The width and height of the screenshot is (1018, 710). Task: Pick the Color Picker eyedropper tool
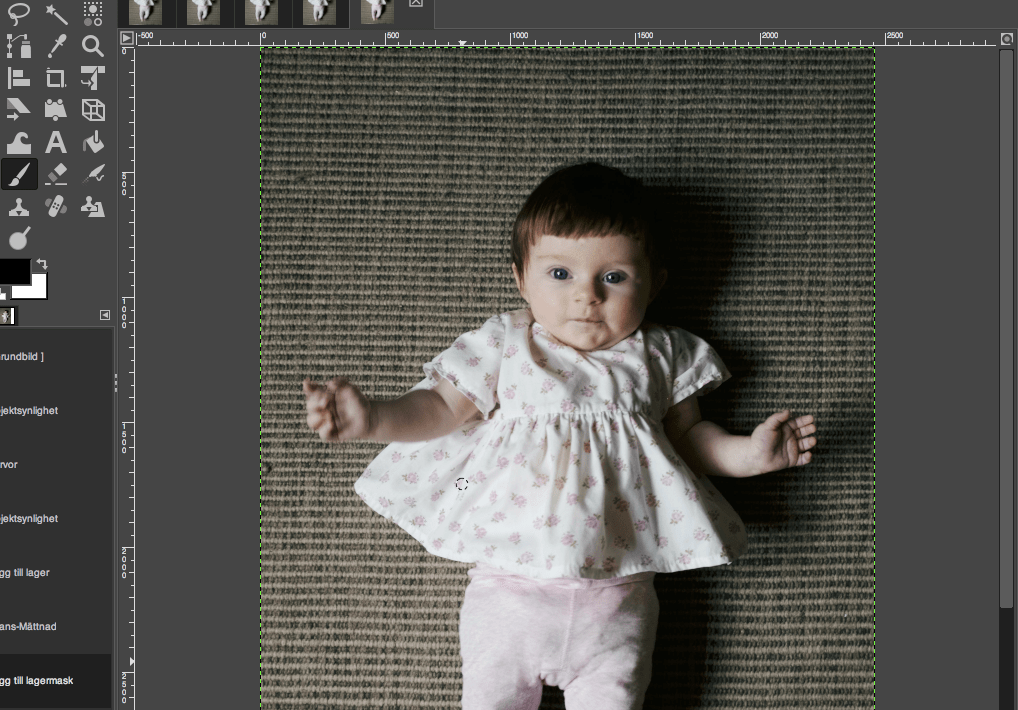[x=56, y=46]
